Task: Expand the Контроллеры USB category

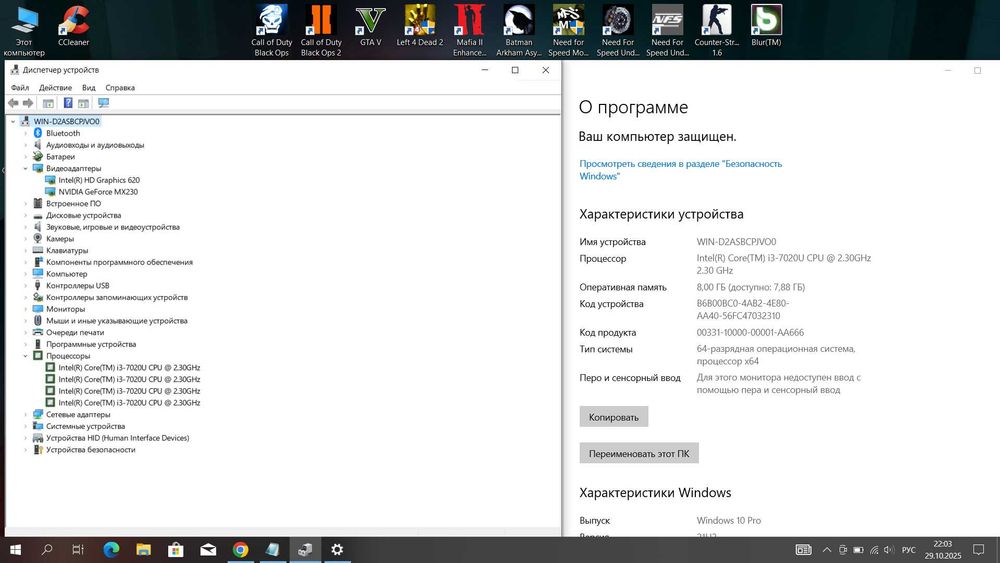Action: click(x=26, y=286)
